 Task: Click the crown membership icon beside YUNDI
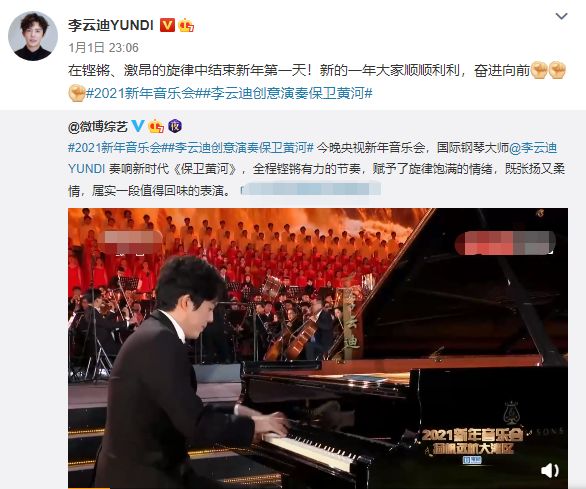pyautogui.click(x=186, y=25)
